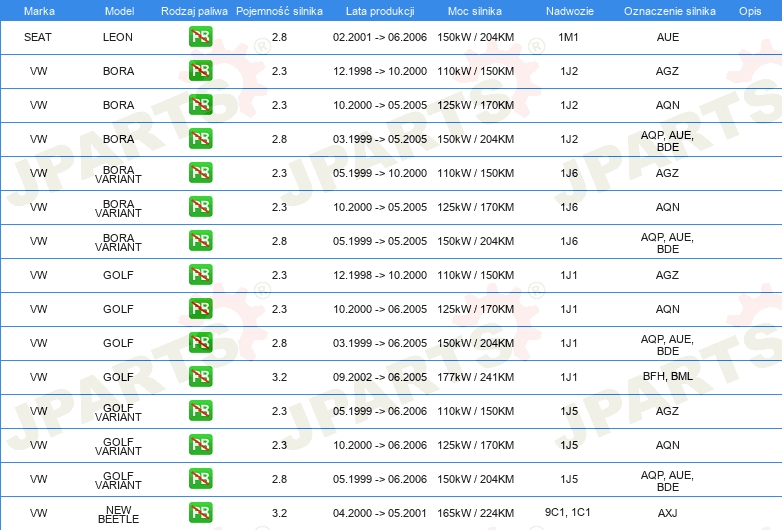Click the 'Pojemność silnika' column header
Screen dimensions: 782x530
click(x=279, y=11)
